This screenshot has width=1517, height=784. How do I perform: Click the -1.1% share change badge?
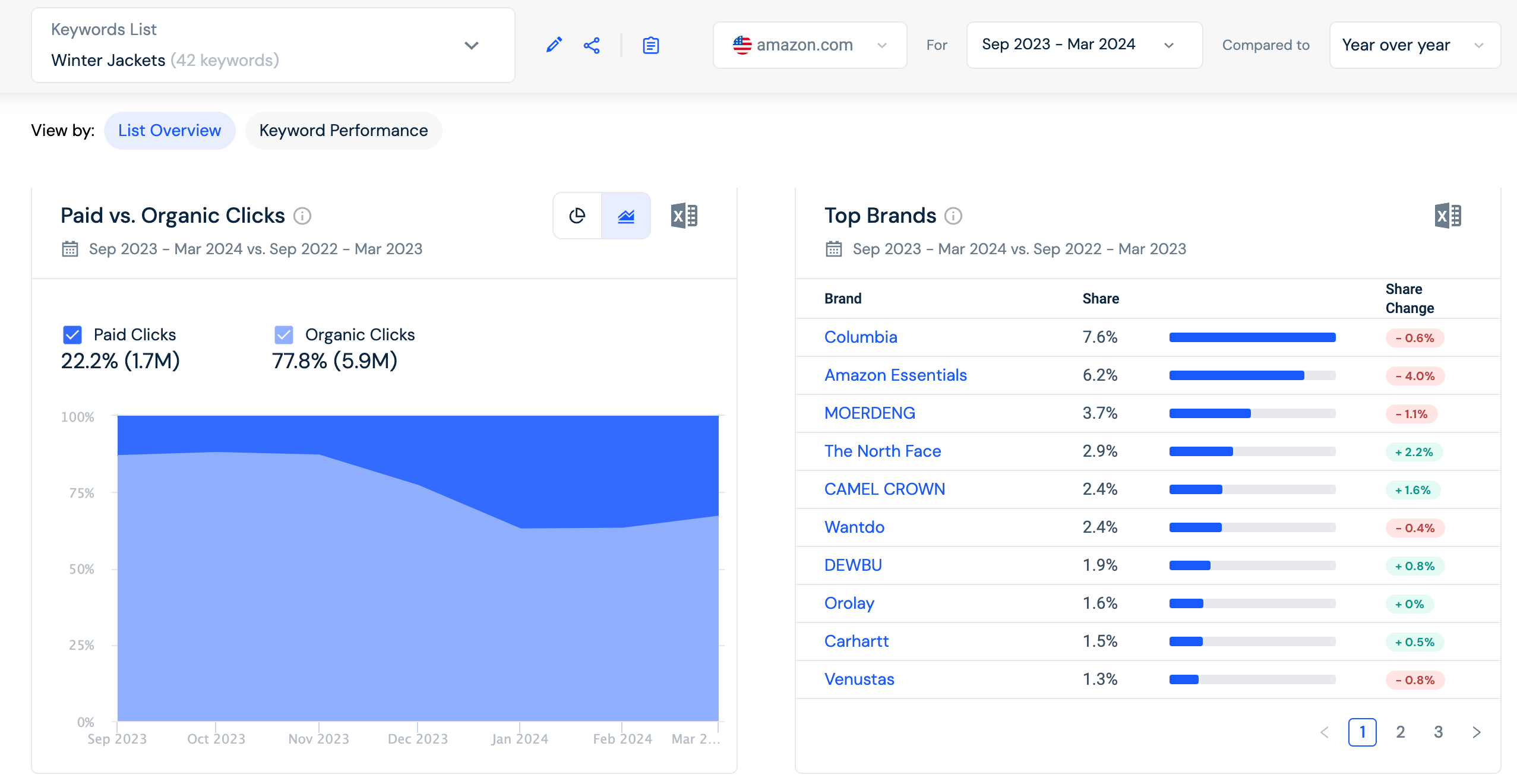(x=1411, y=414)
